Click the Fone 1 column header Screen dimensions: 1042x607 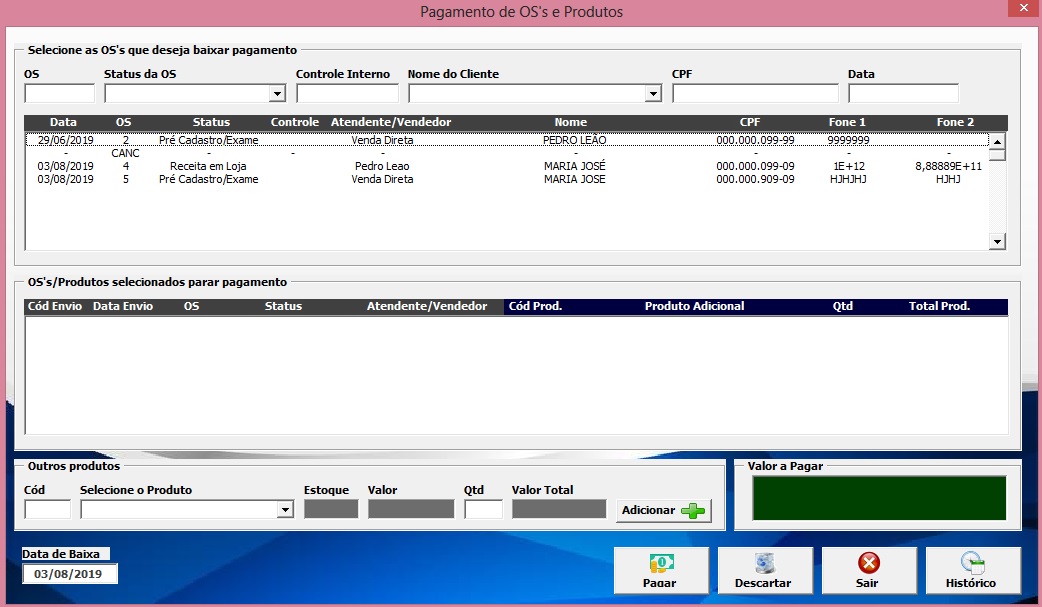point(847,122)
